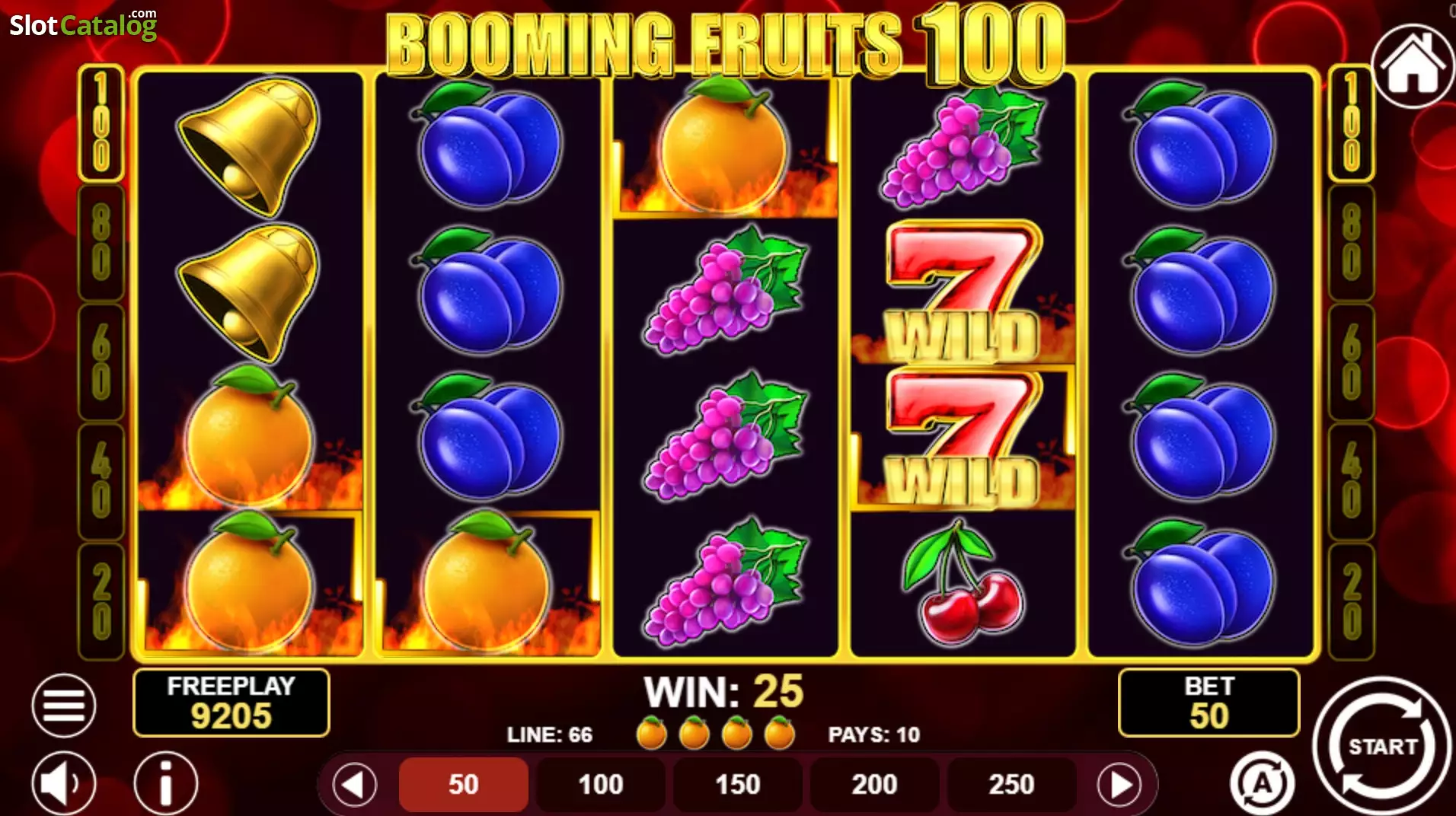The height and width of the screenshot is (816, 1456).
Task: Mute the game sound
Action: (x=64, y=783)
